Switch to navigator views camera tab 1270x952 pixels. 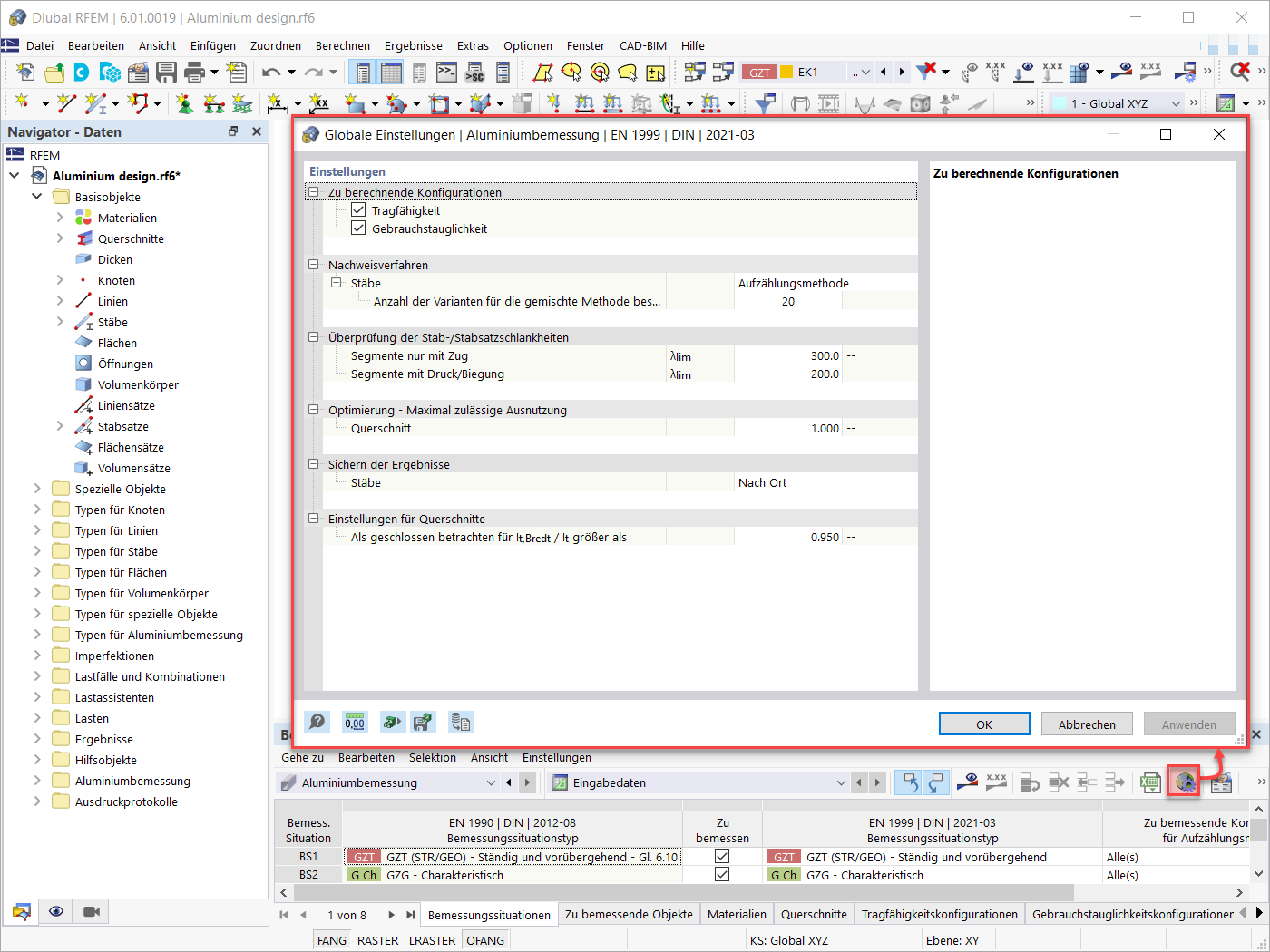(91, 911)
